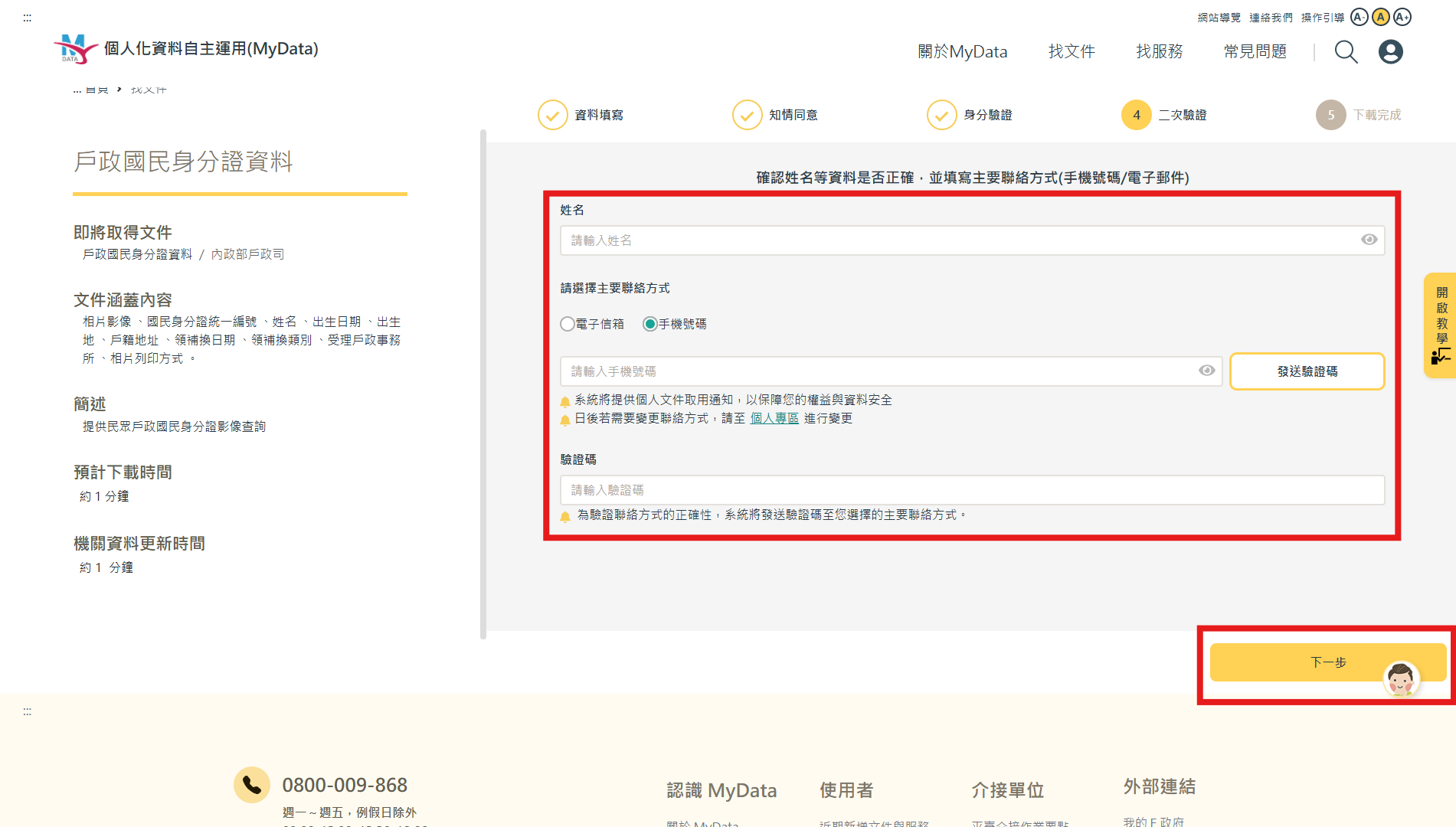The height and width of the screenshot is (827, 1456).
Task: Increase font size with A+ icon
Action: click(1402, 17)
